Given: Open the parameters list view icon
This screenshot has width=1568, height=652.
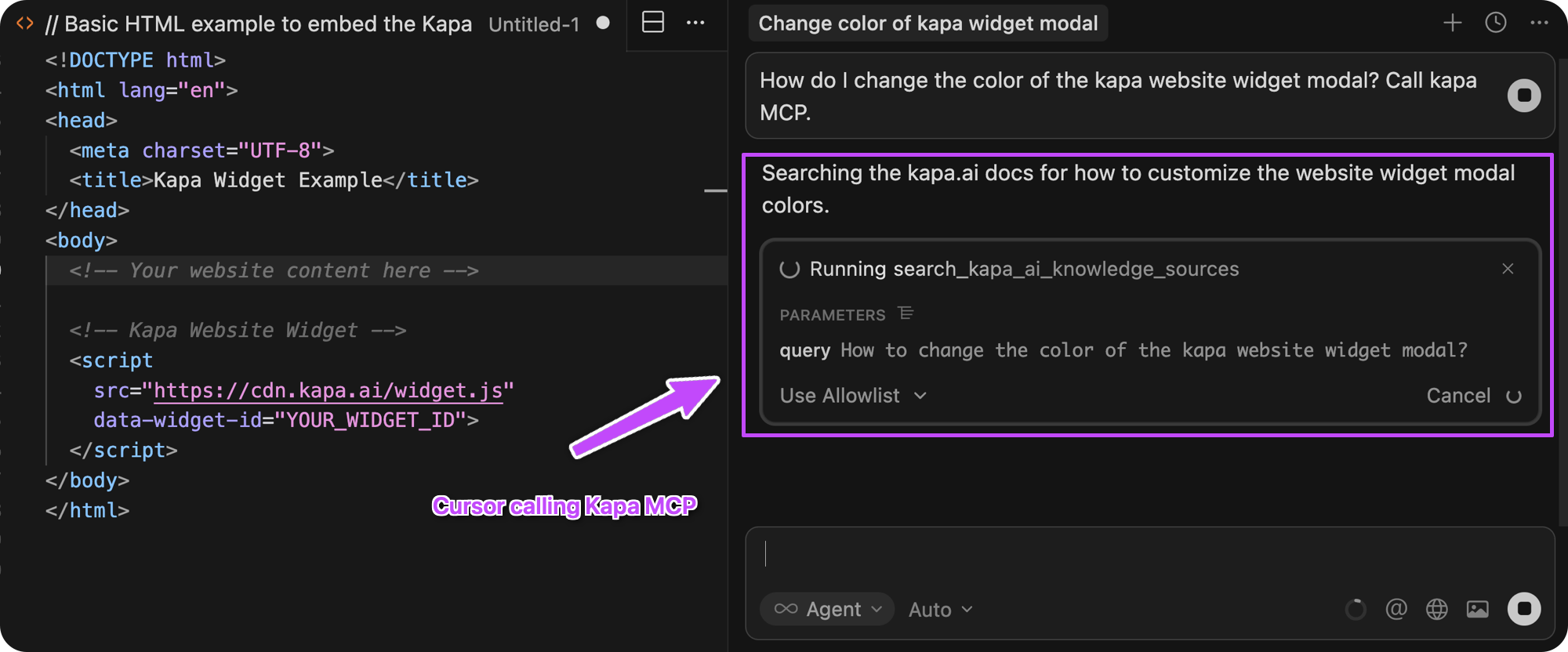Looking at the screenshot, I should click(907, 313).
